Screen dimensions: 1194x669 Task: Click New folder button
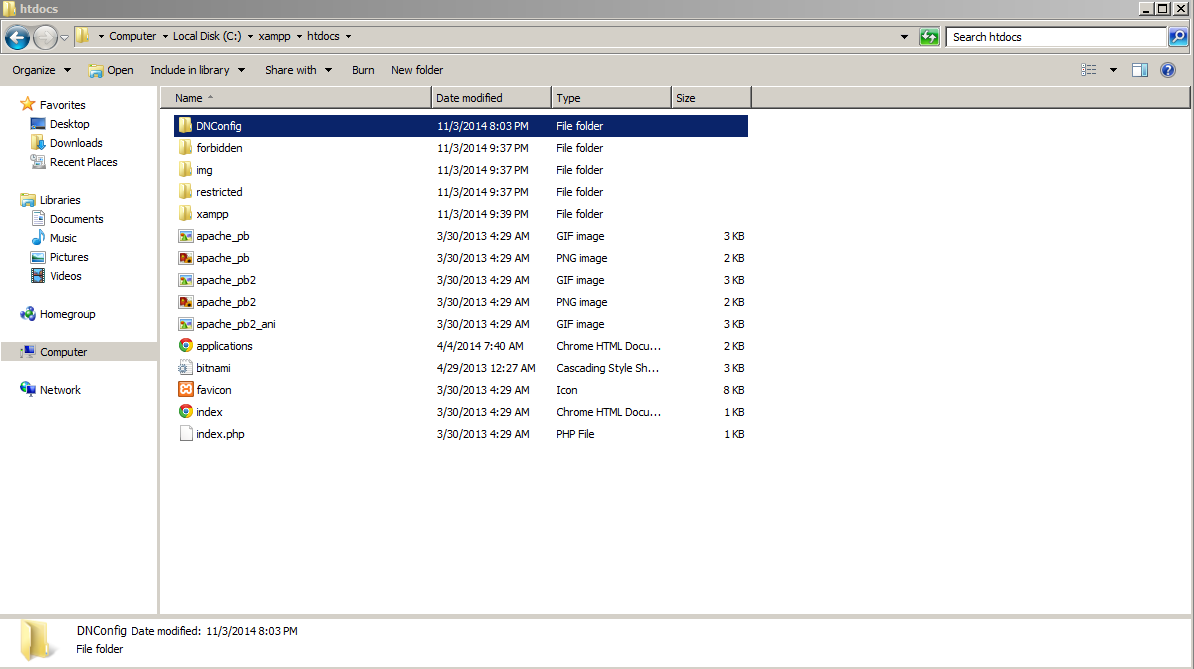(x=417, y=70)
